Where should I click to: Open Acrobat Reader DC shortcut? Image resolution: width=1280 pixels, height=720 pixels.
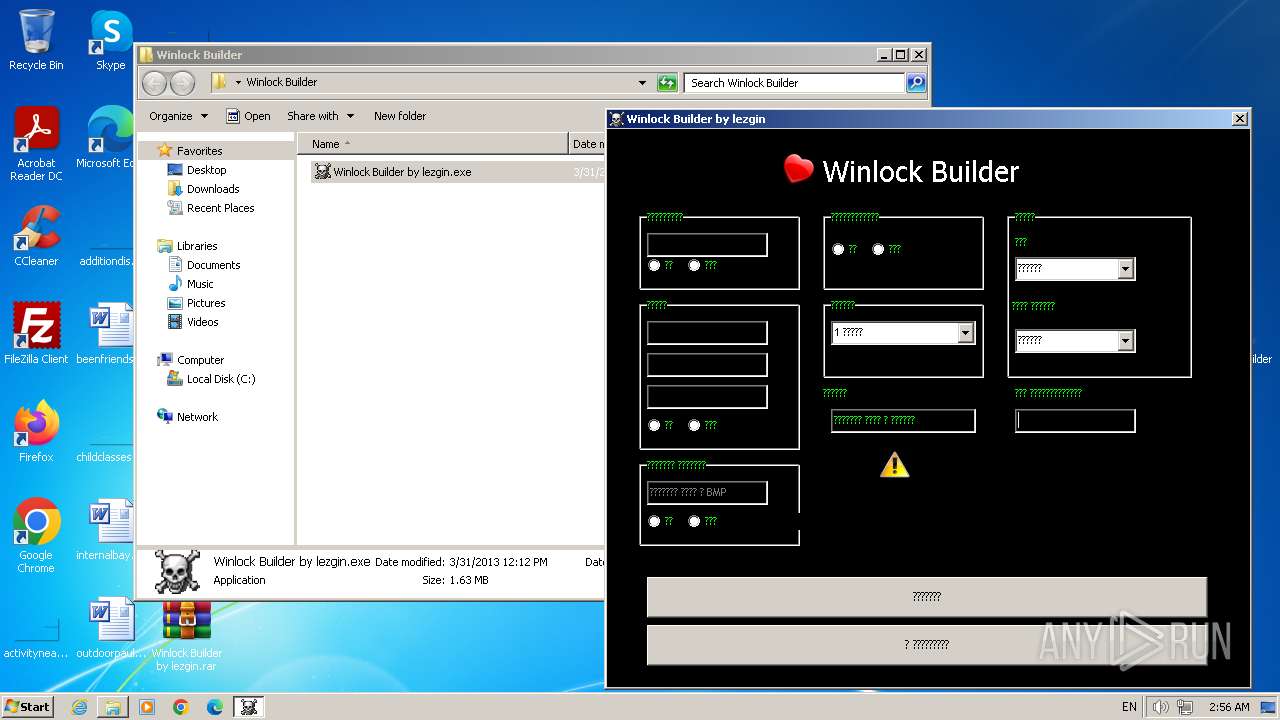[x=36, y=144]
